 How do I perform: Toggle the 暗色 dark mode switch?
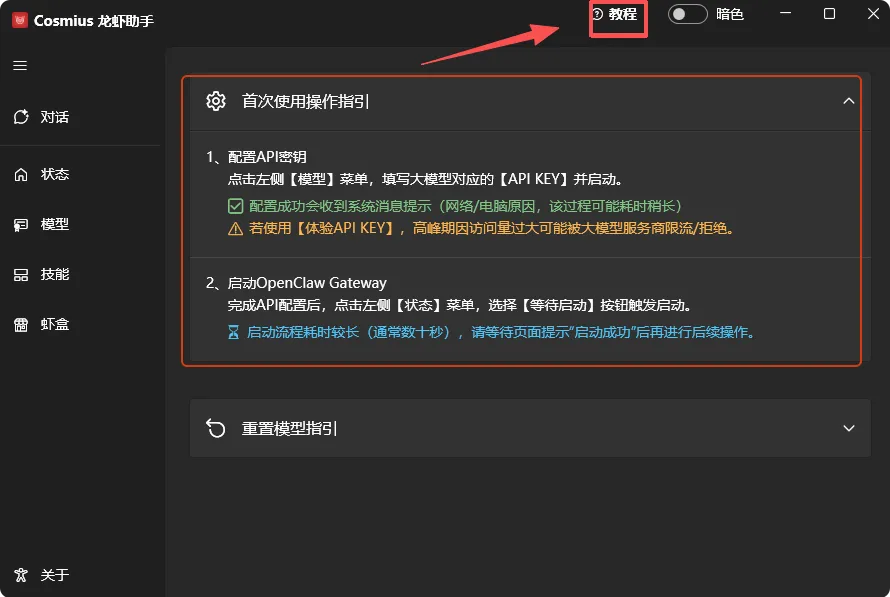[687, 14]
